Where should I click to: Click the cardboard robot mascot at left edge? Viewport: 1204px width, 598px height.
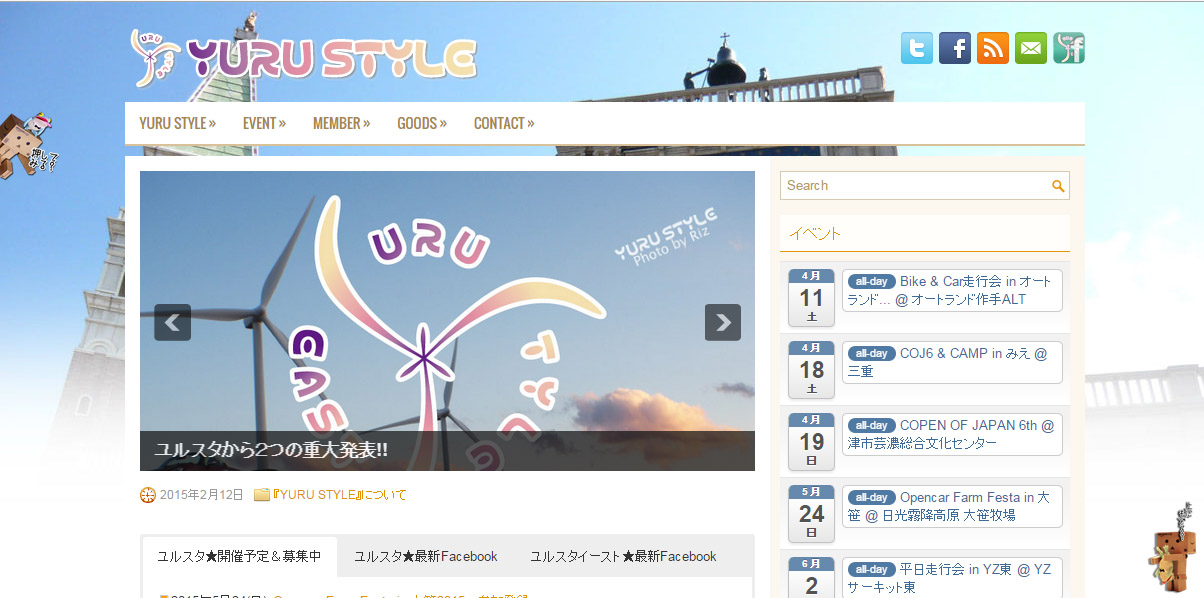[28, 146]
